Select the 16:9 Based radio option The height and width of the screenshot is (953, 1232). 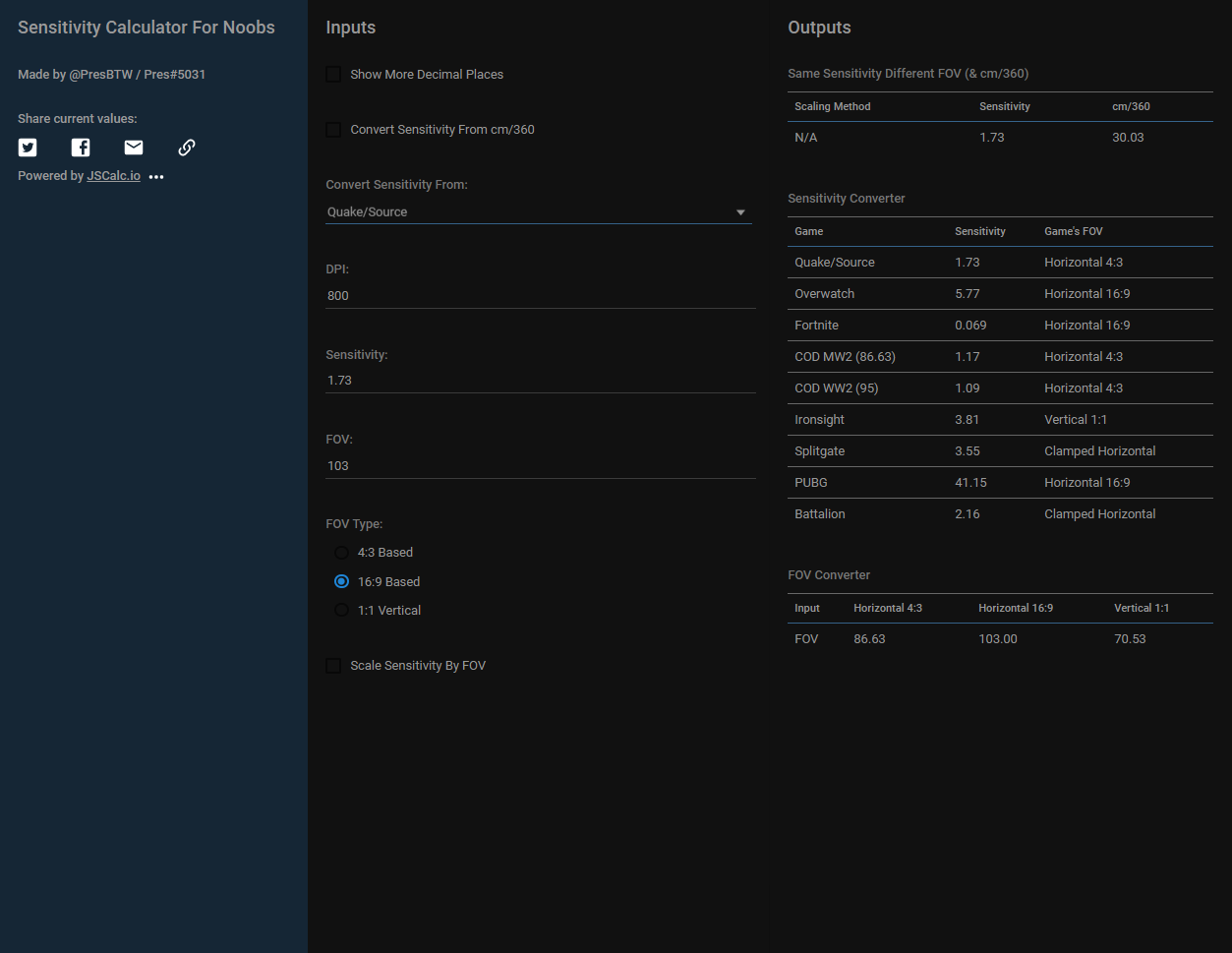point(341,581)
